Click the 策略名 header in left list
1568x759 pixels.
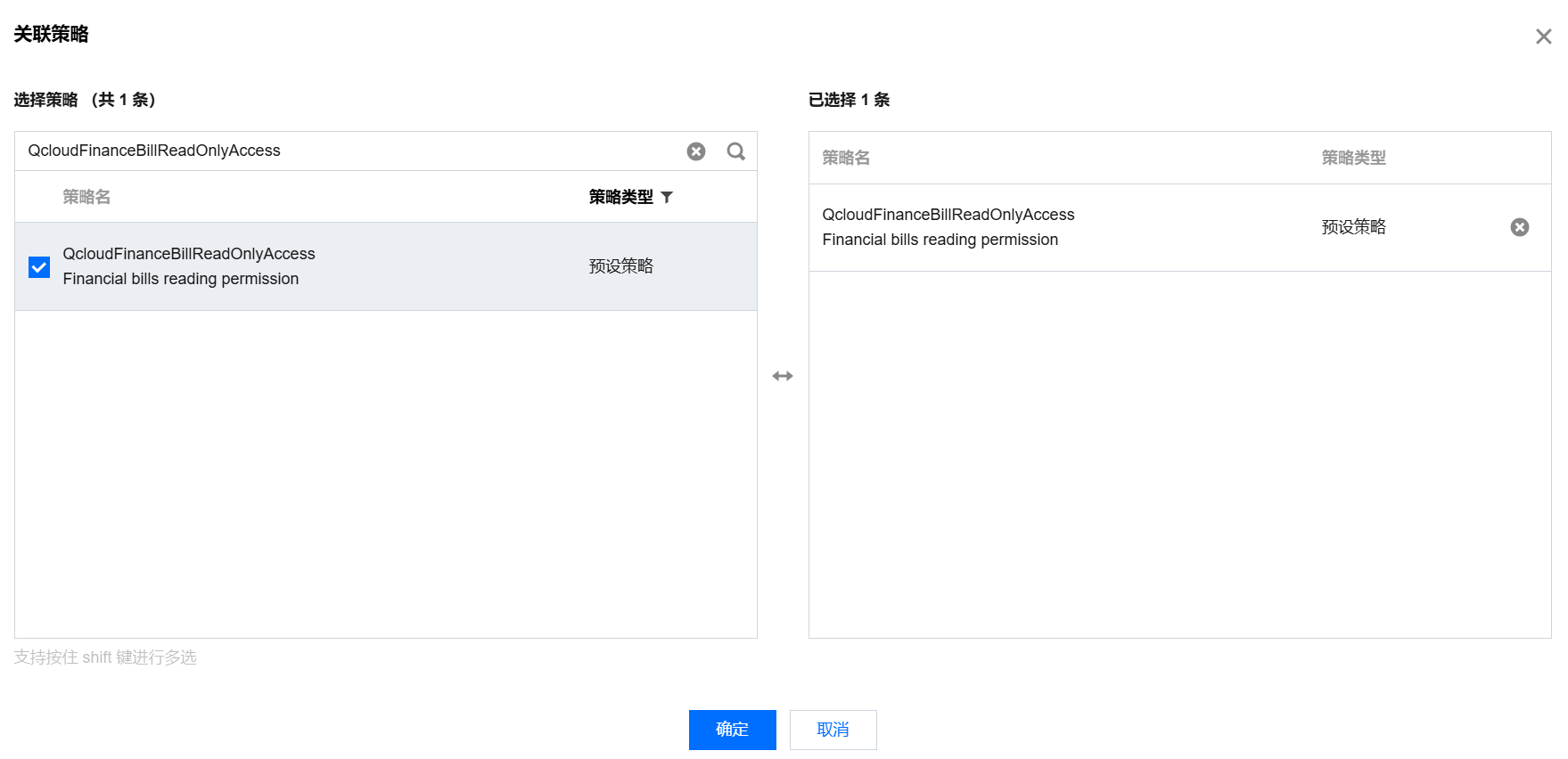coord(86,197)
